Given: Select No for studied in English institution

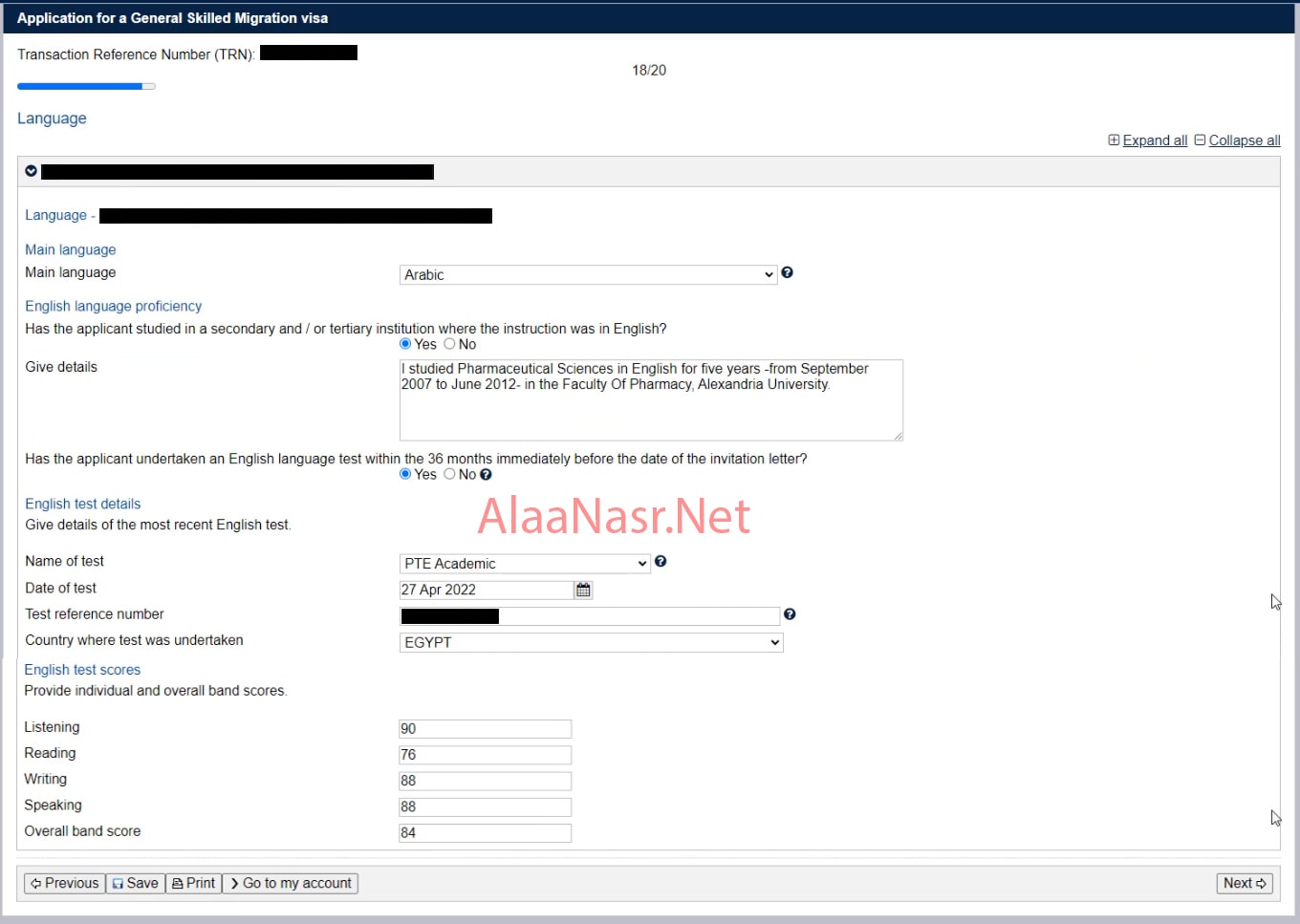Looking at the screenshot, I should tap(449, 344).
